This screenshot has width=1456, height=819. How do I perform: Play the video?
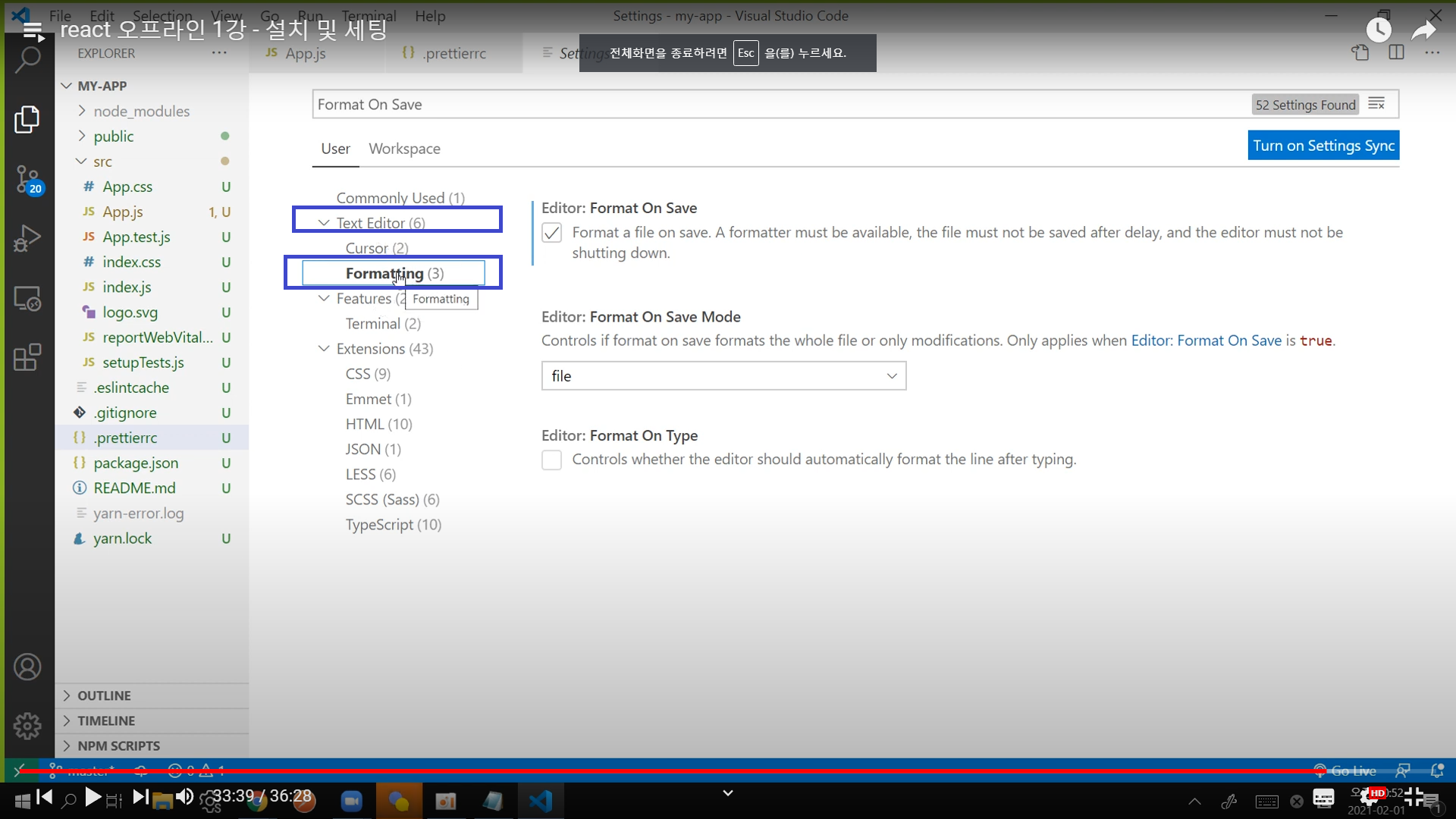coord(93,797)
